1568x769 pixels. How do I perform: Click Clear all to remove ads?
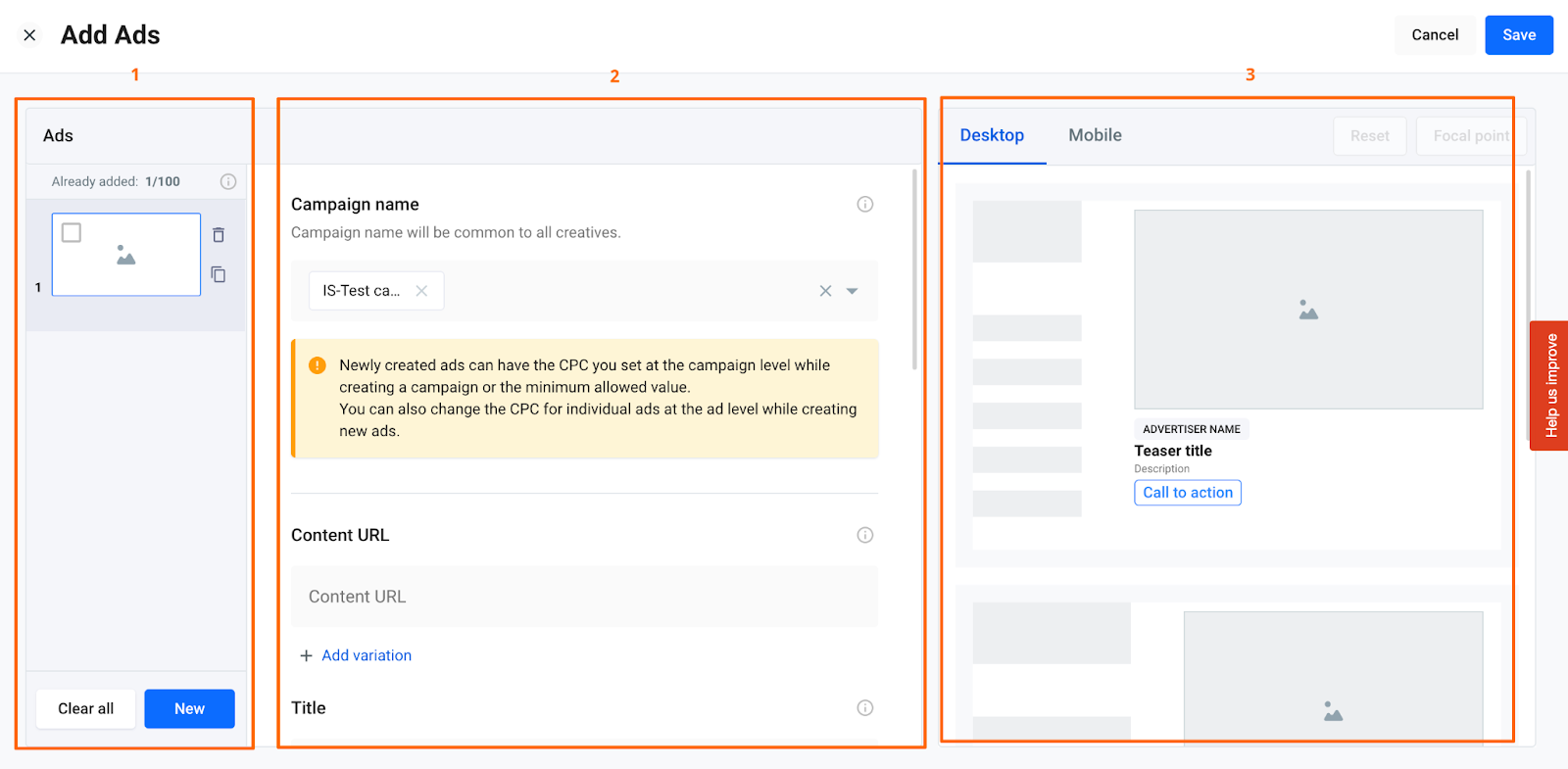(x=85, y=708)
